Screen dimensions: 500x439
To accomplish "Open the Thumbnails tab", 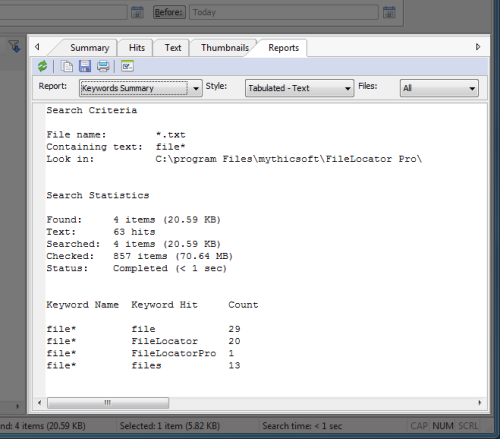I will 225,48.
